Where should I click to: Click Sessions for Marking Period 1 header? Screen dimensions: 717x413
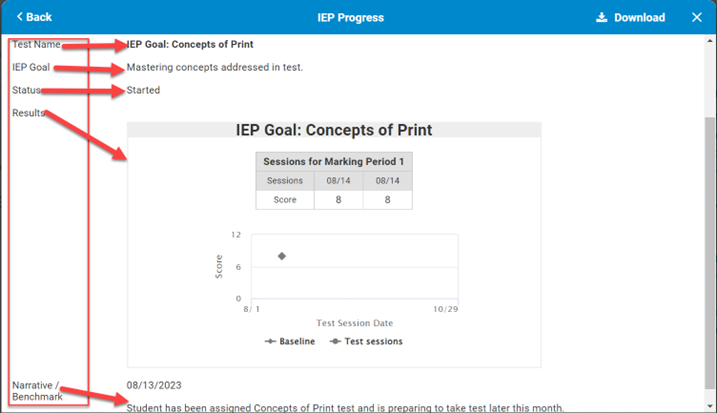[334, 161]
